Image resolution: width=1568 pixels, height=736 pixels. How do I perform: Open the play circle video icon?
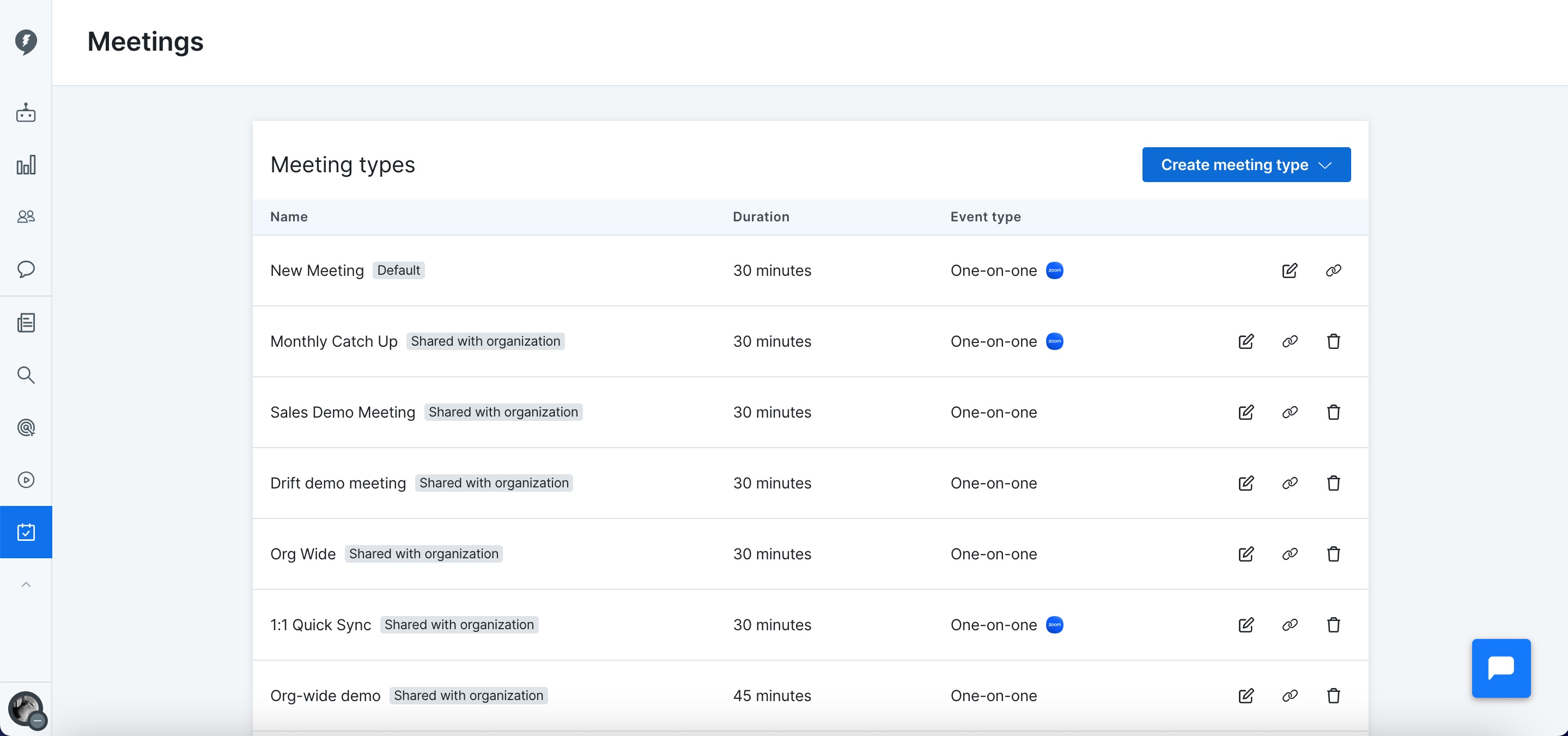pyautogui.click(x=26, y=480)
